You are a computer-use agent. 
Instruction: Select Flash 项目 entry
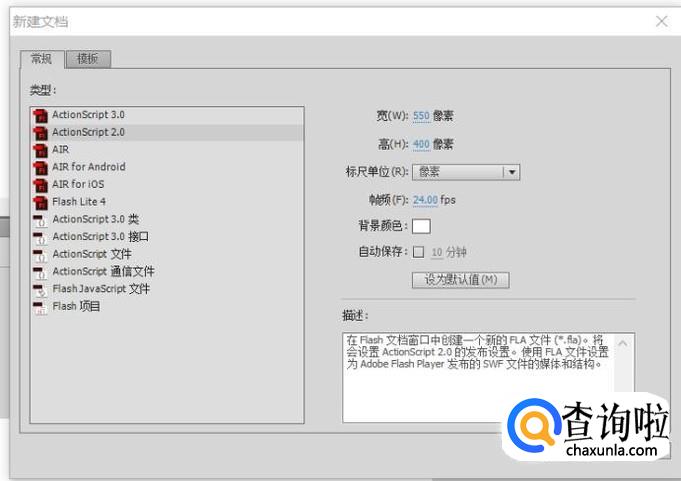pos(167,306)
